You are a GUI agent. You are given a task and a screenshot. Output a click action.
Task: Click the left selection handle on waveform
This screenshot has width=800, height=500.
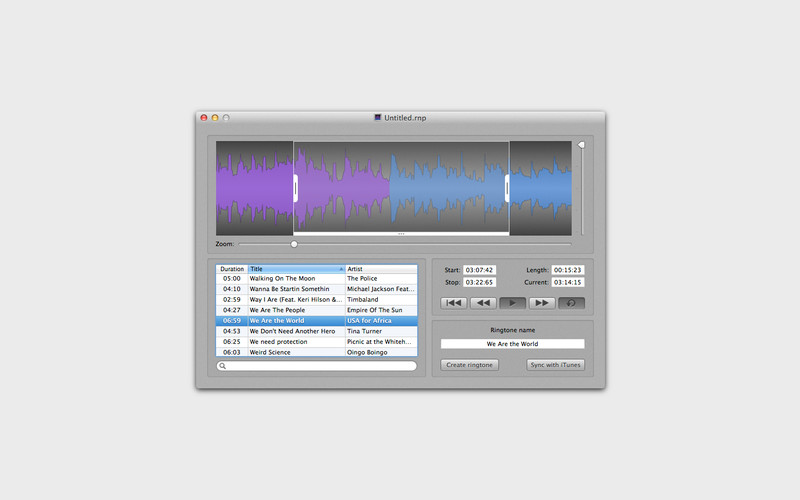[295, 188]
